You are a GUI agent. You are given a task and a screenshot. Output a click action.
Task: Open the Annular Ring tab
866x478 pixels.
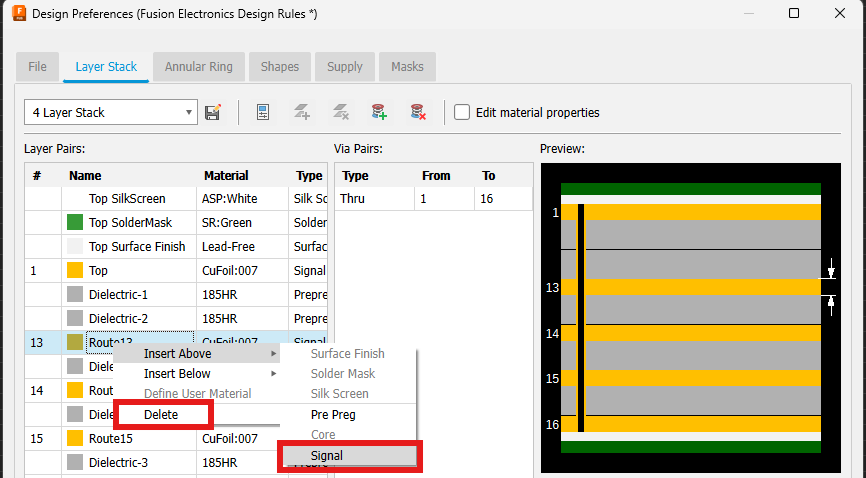pos(199,67)
